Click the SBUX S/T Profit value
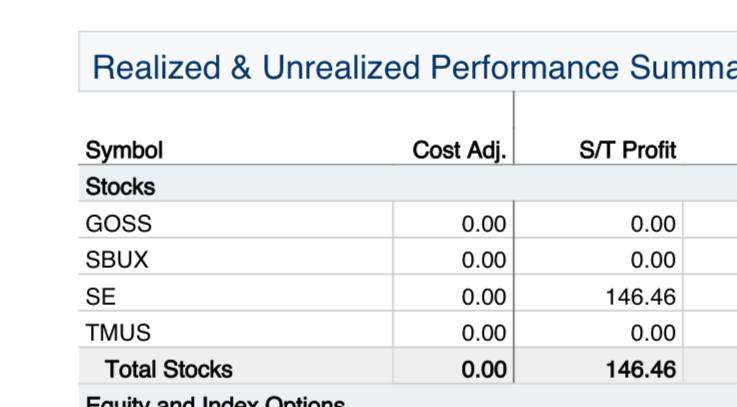The height and width of the screenshot is (407, 737). (x=653, y=260)
